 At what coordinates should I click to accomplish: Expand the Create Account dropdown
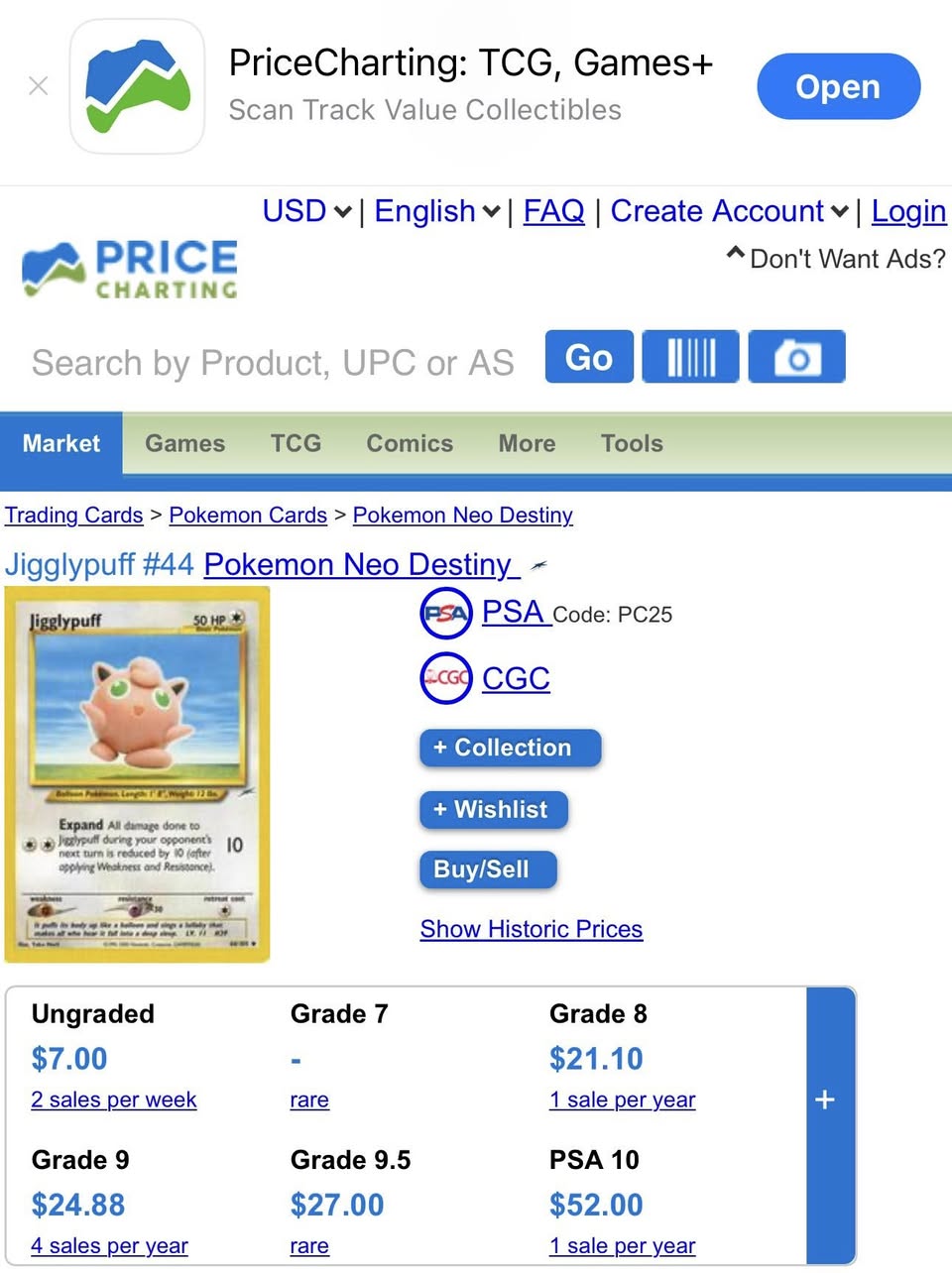click(x=729, y=211)
